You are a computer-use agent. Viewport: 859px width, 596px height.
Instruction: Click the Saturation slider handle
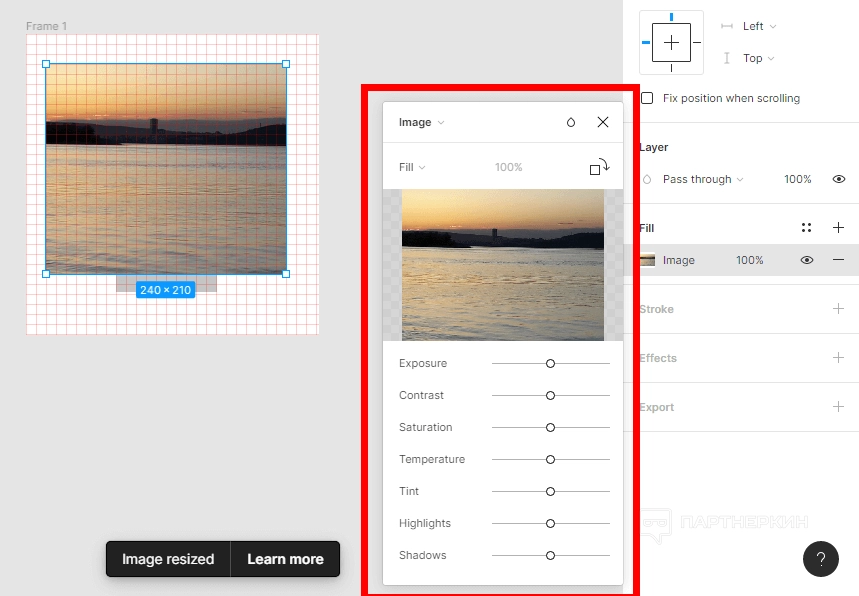tap(551, 428)
